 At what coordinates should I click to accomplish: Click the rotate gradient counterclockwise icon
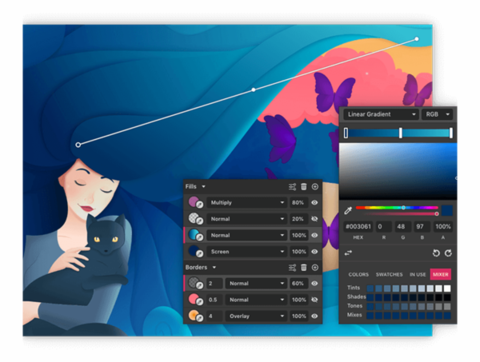click(x=436, y=253)
